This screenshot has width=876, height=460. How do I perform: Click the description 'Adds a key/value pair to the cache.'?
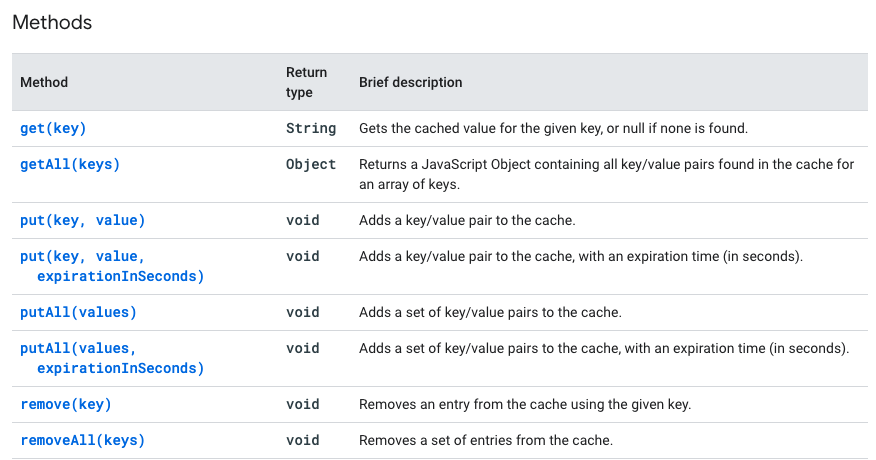tap(467, 220)
